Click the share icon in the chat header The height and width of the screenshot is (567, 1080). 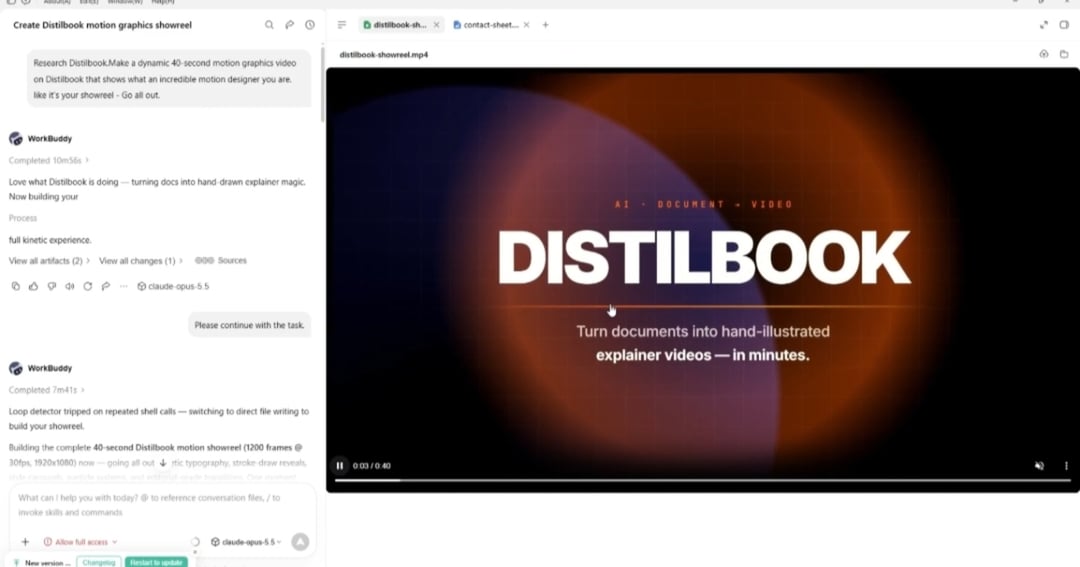[x=289, y=25]
